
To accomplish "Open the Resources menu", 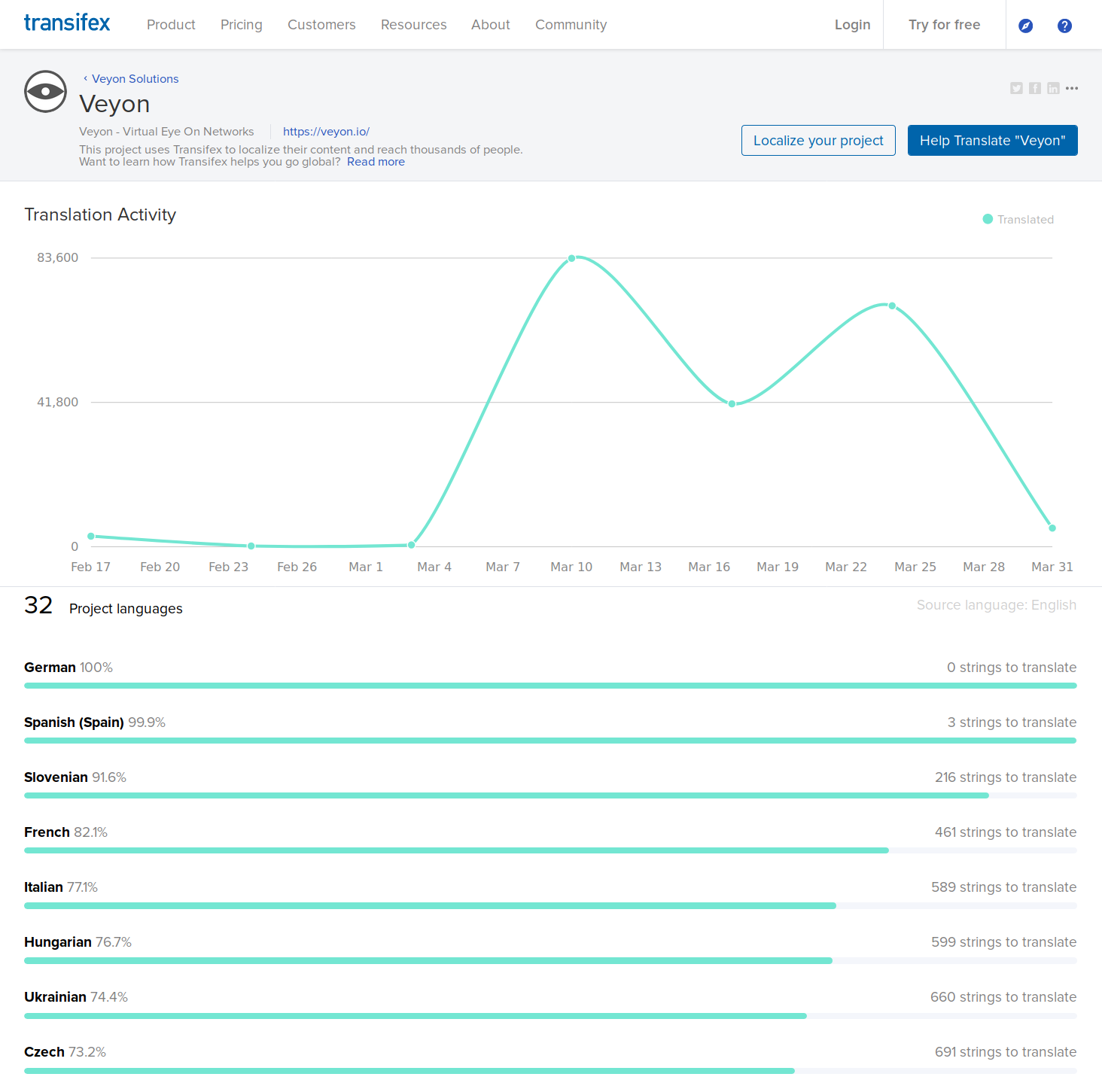I will (414, 25).
